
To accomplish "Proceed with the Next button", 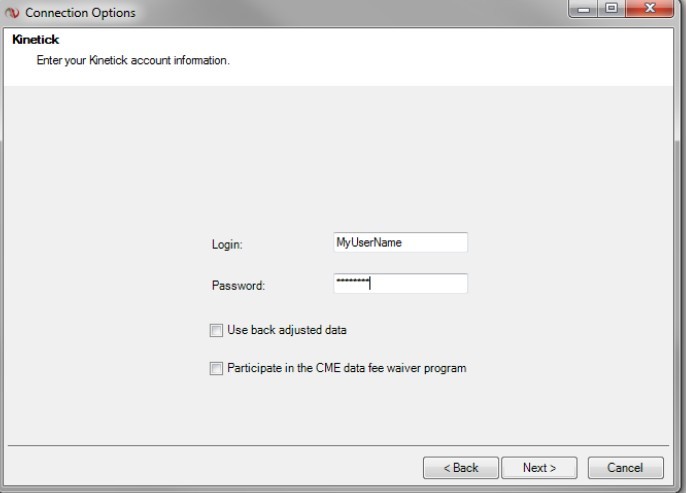I will click(x=539, y=468).
